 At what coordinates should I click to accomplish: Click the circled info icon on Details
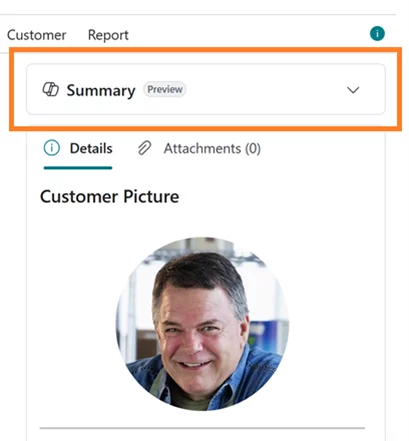pos(52,148)
